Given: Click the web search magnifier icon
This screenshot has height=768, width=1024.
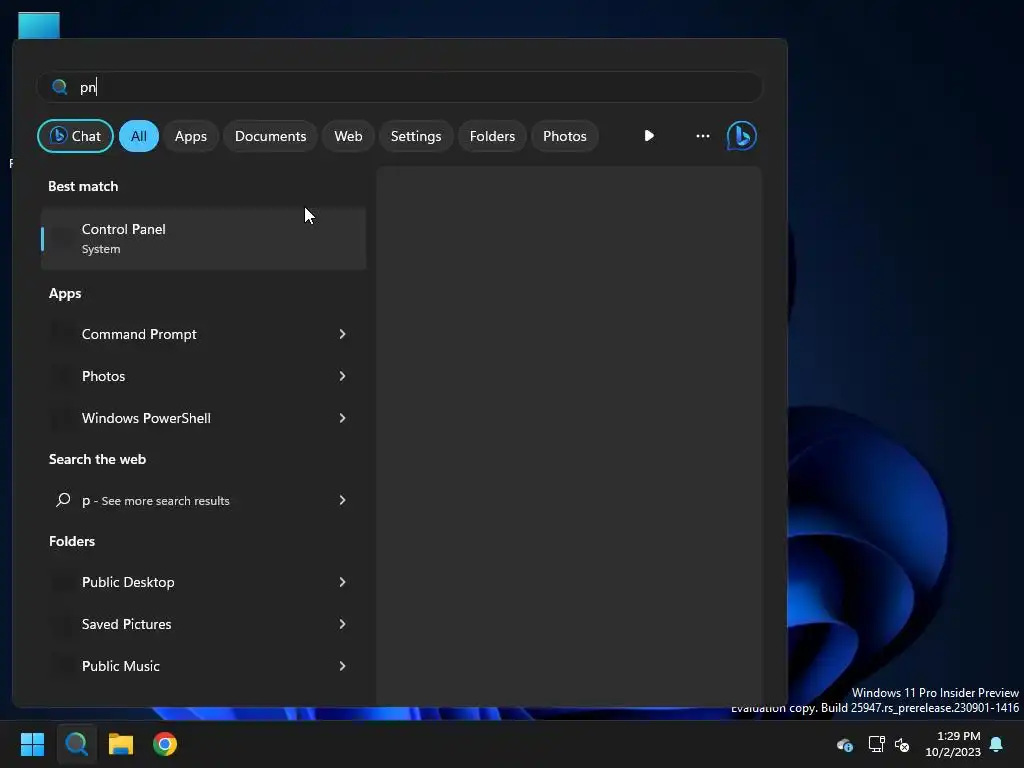Looking at the screenshot, I should coord(63,500).
